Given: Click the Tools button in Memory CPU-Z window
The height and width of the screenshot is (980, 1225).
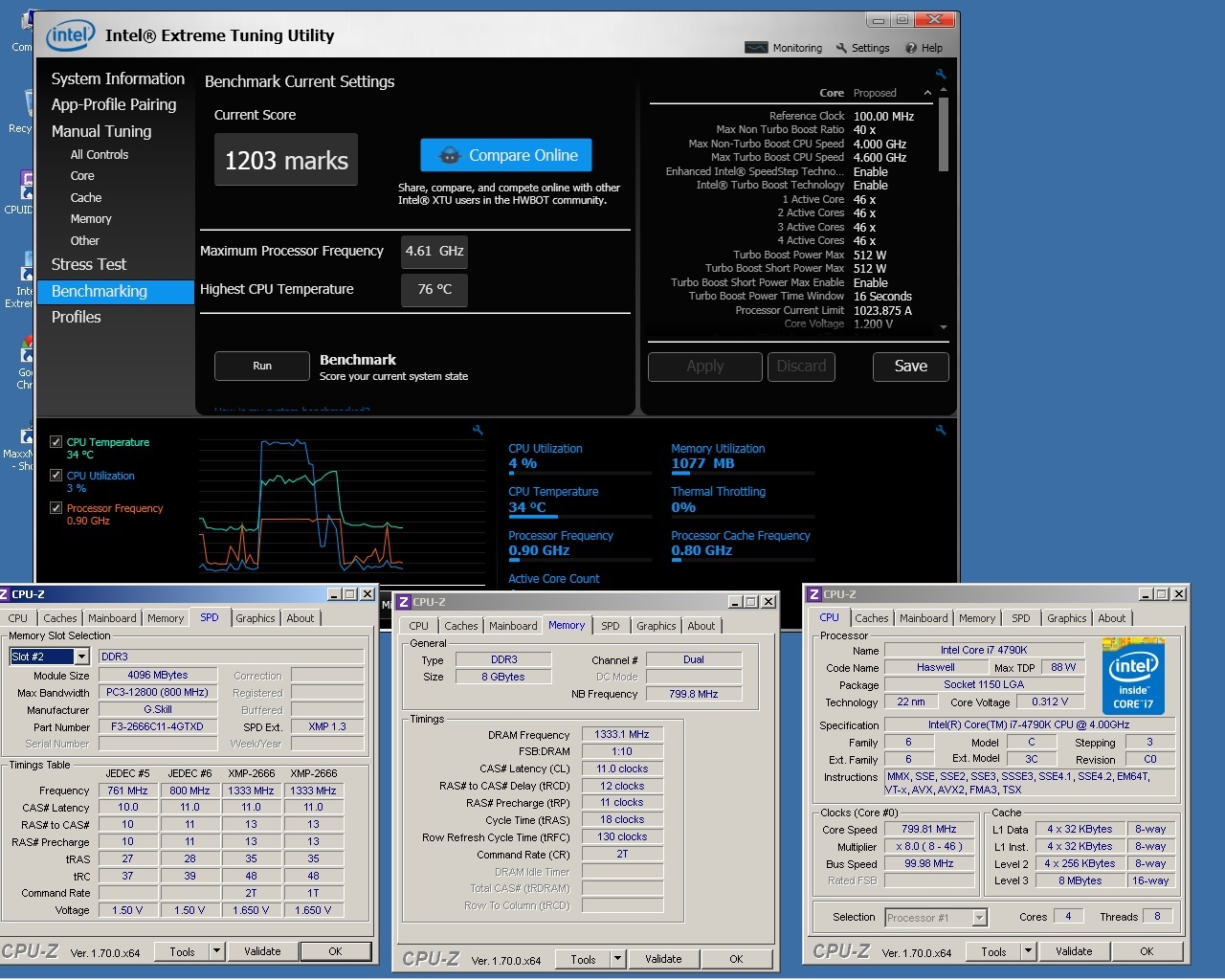Looking at the screenshot, I should (x=583, y=959).
